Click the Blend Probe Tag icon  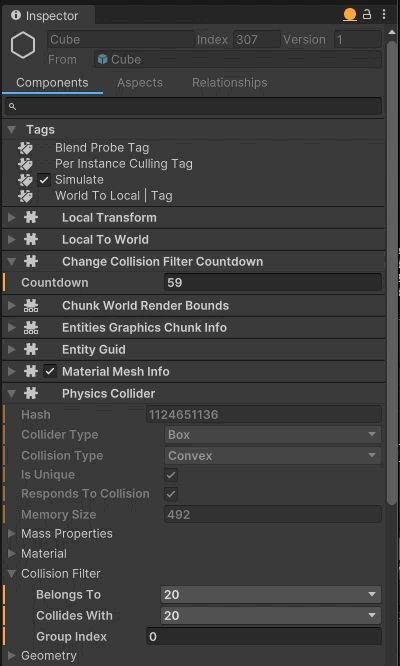[25, 148]
